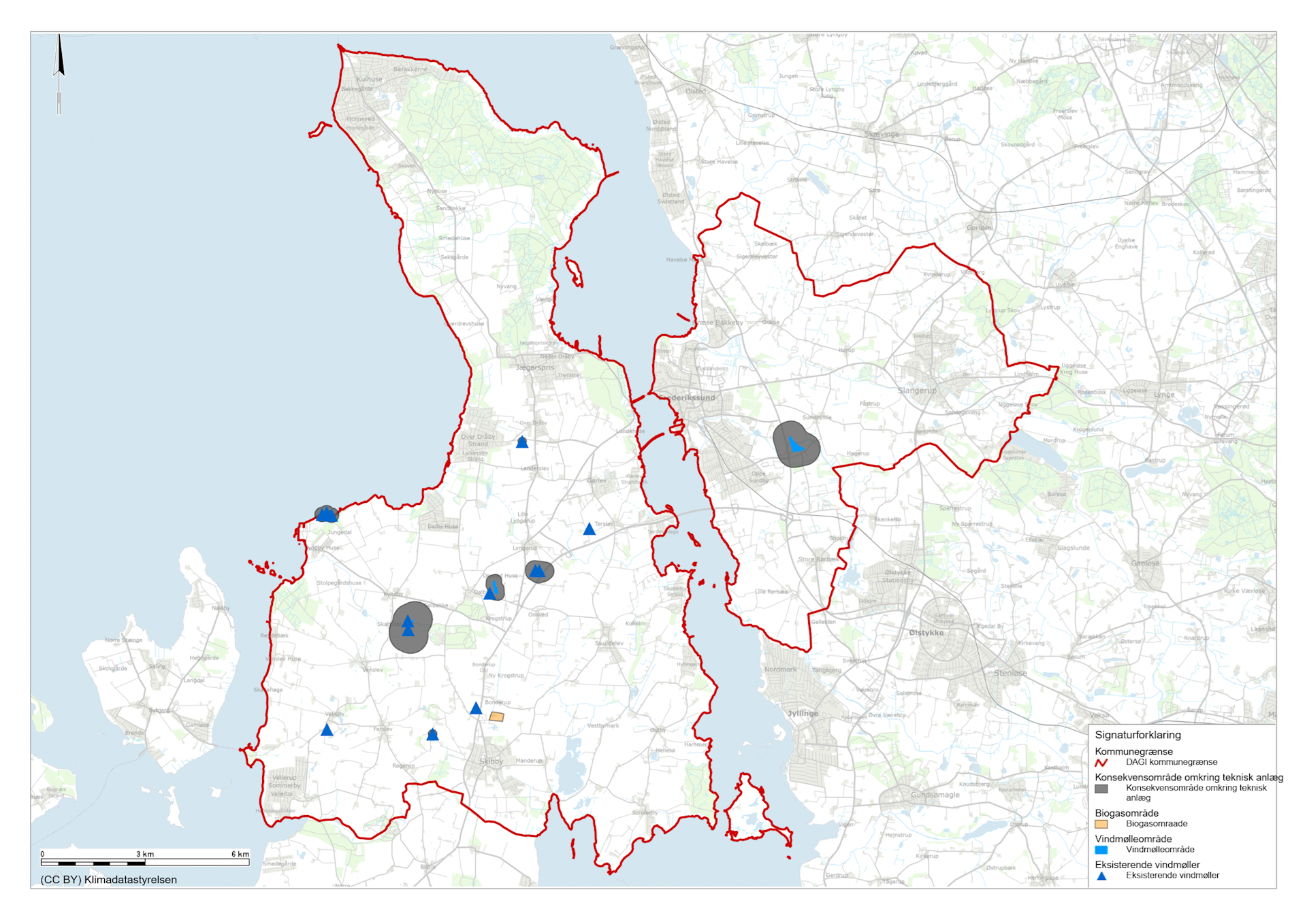Click the orange Biogasområde legend swatch
Screen dimensions: 1307x924
click(x=1101, y=824)
